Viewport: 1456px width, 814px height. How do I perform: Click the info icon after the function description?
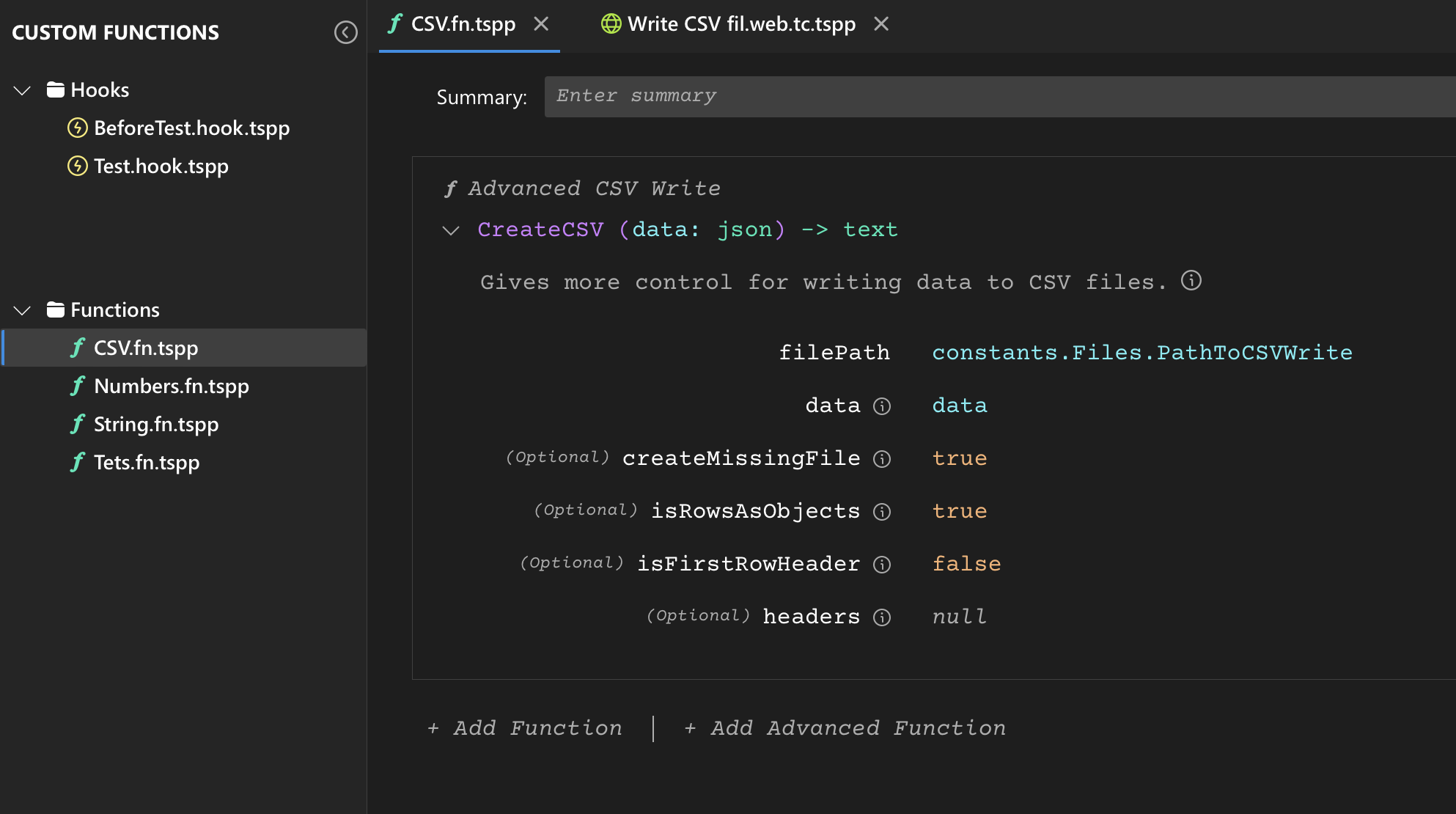(1192, 280)
